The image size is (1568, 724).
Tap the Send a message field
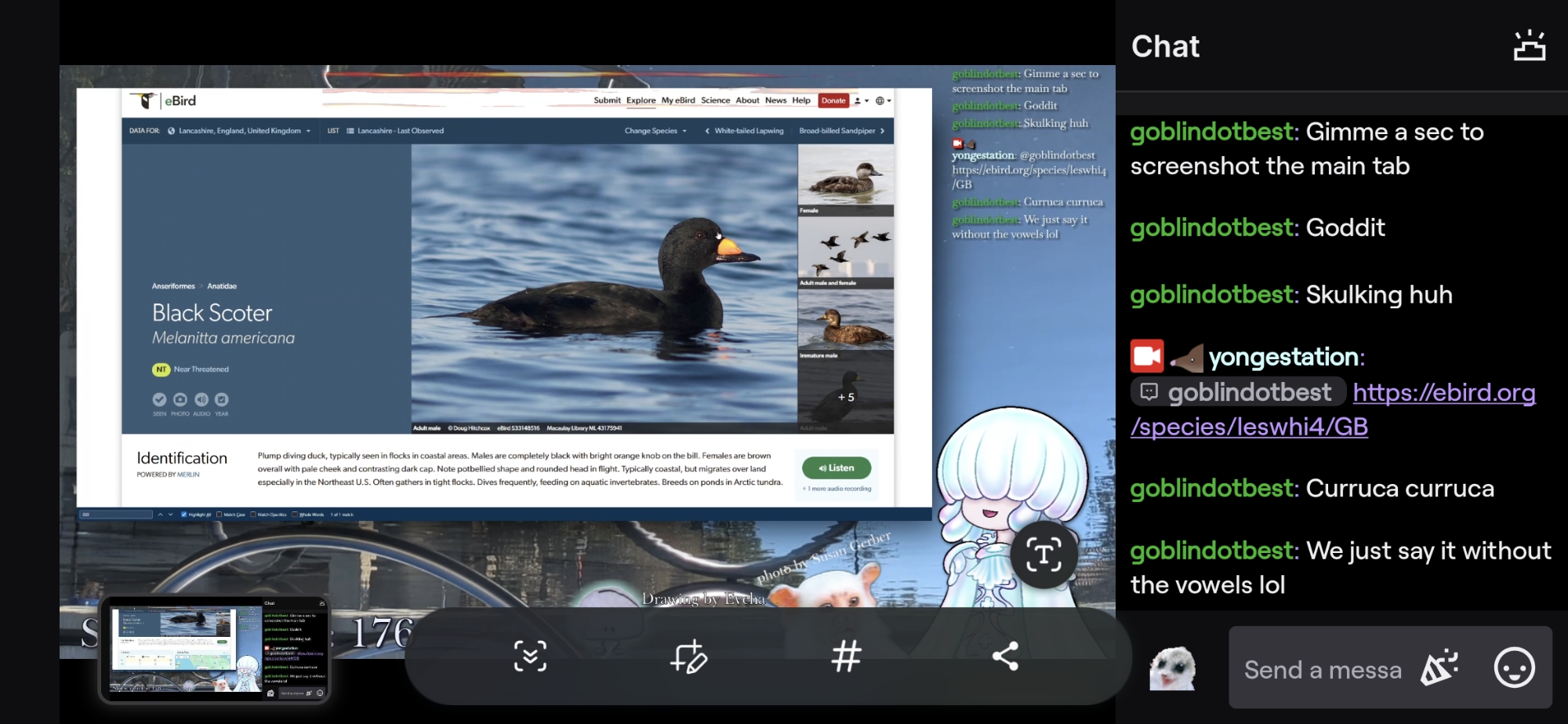pyautogui.click(x=1323, y=669)
